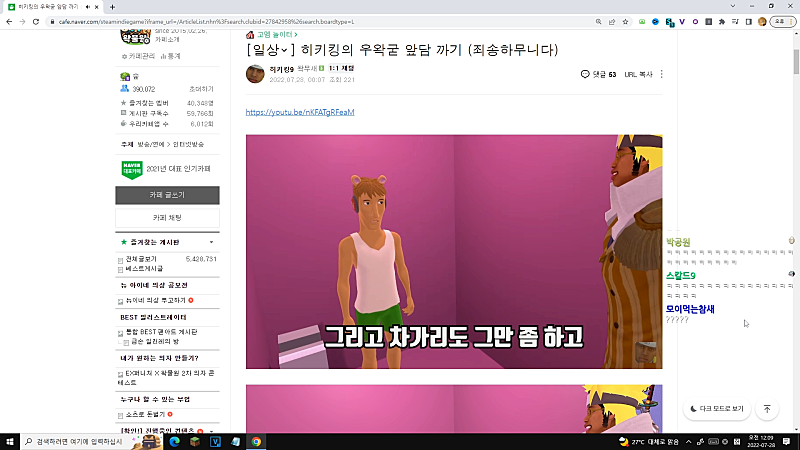Screen dimensions: 800x450
Task: Click 모이먹는참새 username in chat overlay
Action: click(690, 309)
